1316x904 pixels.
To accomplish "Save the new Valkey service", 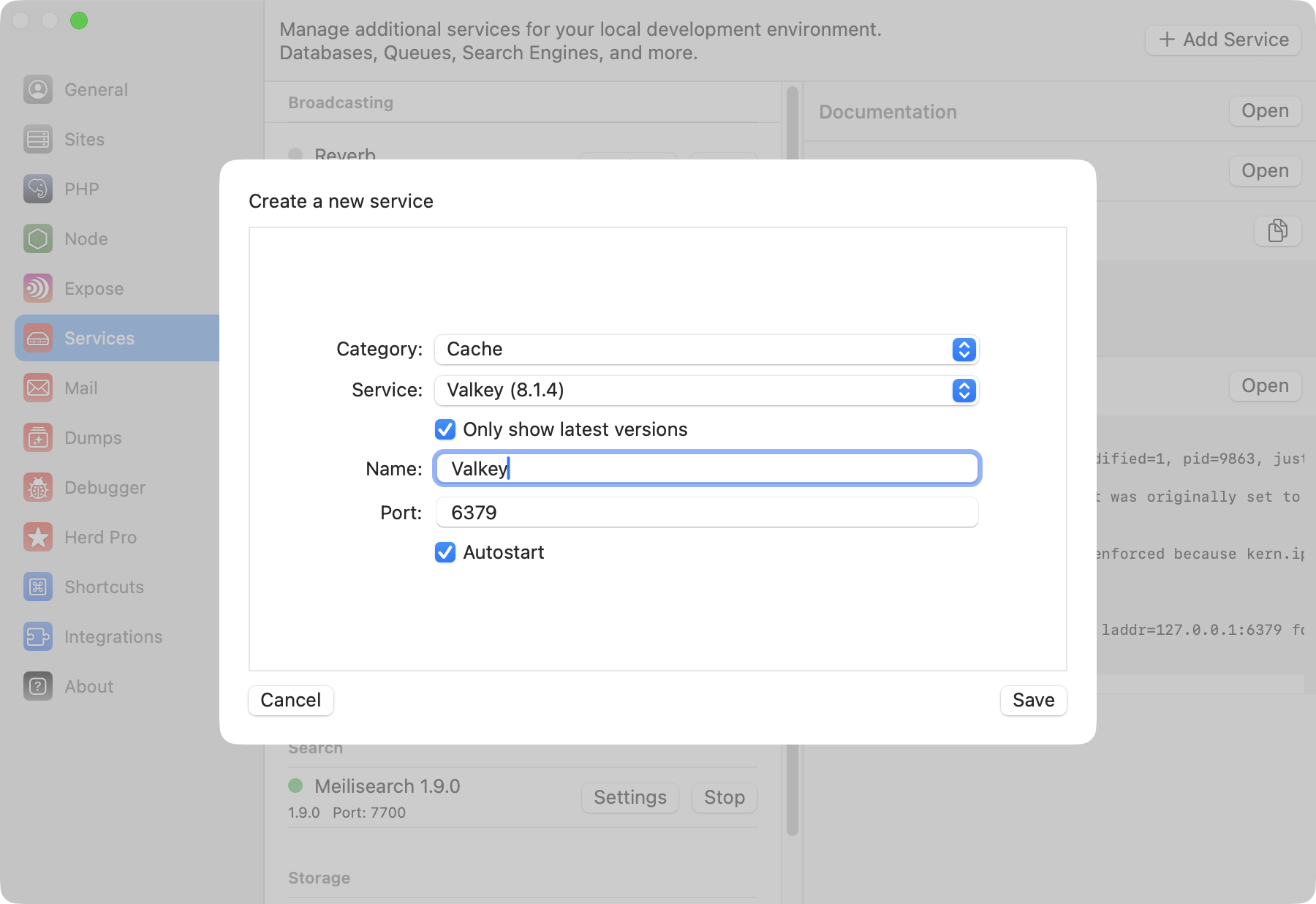I will 1033,700.
